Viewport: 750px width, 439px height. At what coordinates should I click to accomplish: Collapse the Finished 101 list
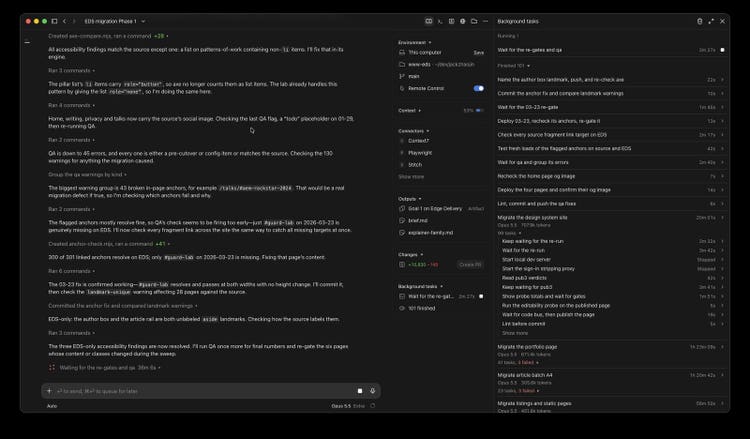click(514, 66)
